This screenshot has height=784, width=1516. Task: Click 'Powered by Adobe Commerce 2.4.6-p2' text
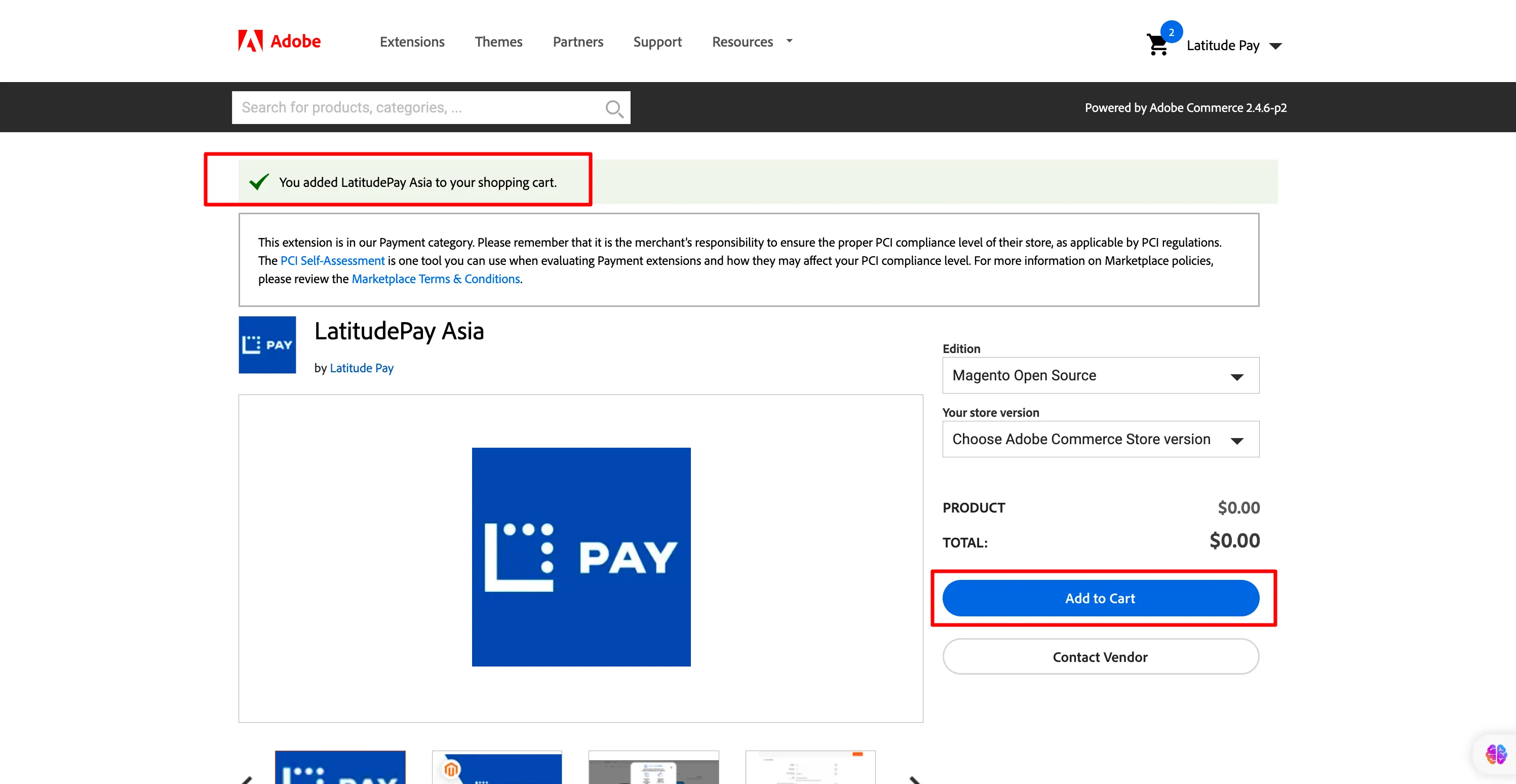tap(1186, 108)
